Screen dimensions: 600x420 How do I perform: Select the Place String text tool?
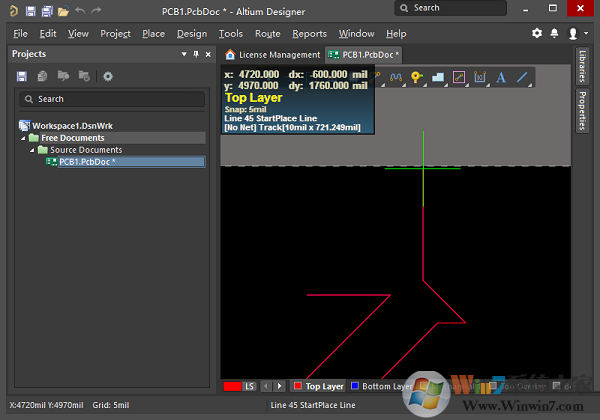501,78
